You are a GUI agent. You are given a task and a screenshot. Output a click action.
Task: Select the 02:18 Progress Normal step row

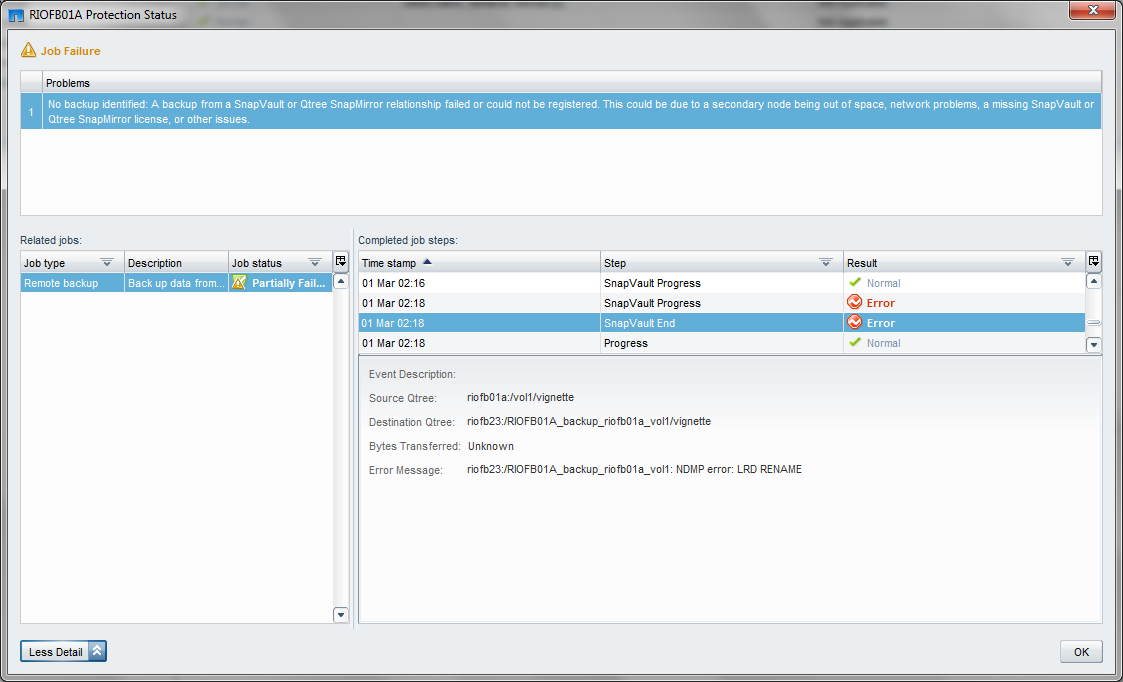722,343
